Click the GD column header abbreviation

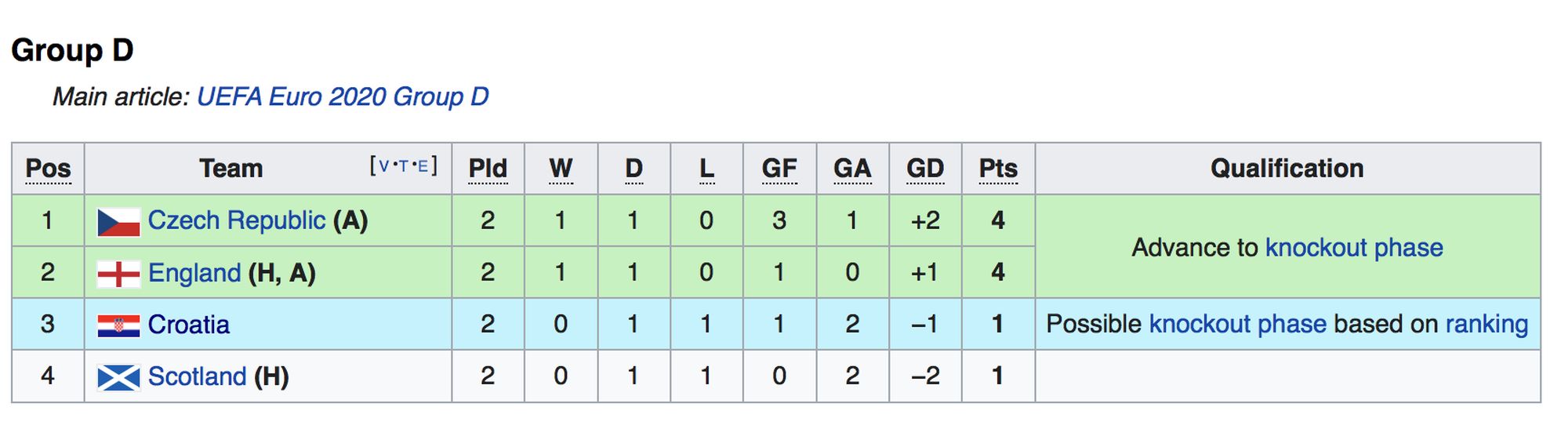pyautogui.click(x=925, y=169)
